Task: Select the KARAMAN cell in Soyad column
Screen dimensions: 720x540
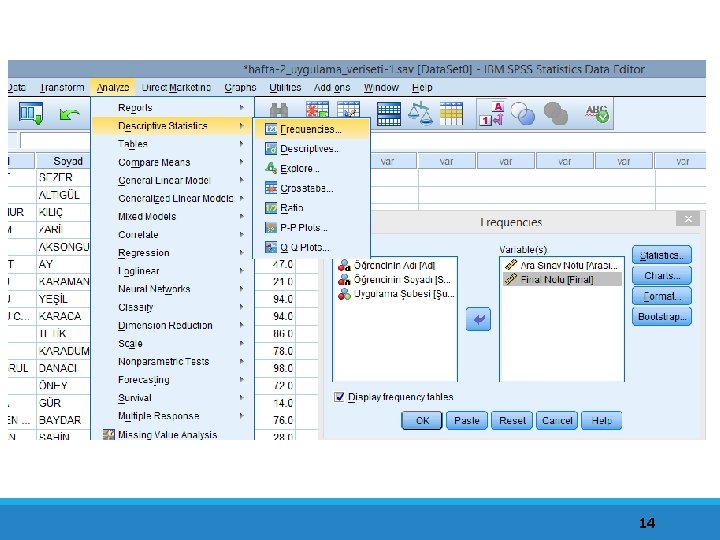Action: (x=63, y=281)
